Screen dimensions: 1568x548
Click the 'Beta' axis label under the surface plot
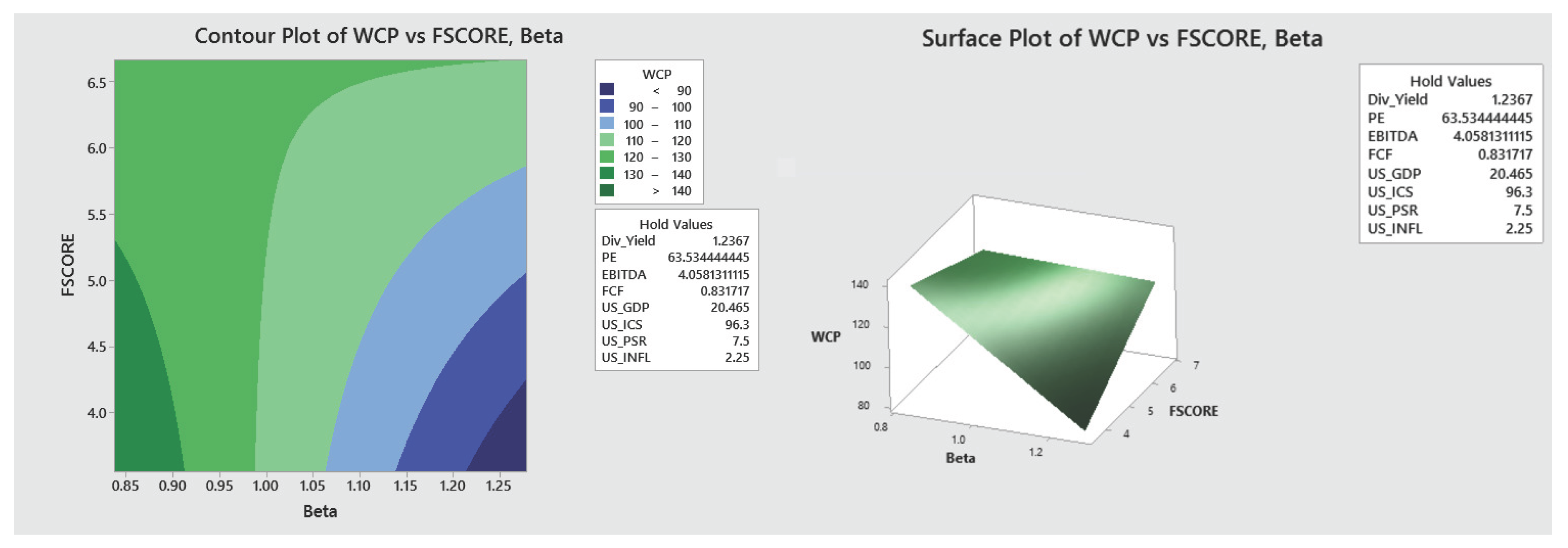pos(960,458)
